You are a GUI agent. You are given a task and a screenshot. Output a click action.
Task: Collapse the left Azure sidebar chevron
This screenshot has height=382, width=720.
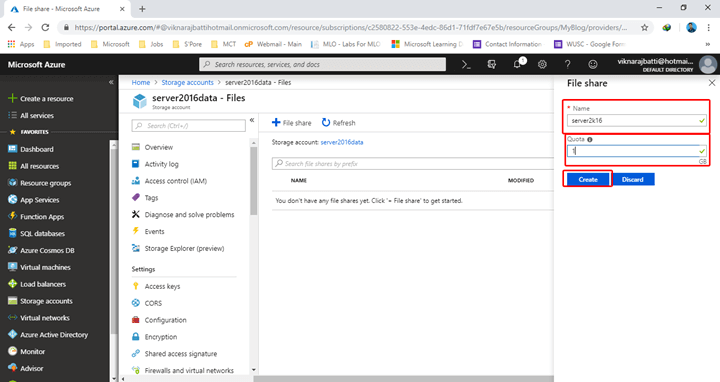[111, 82]
